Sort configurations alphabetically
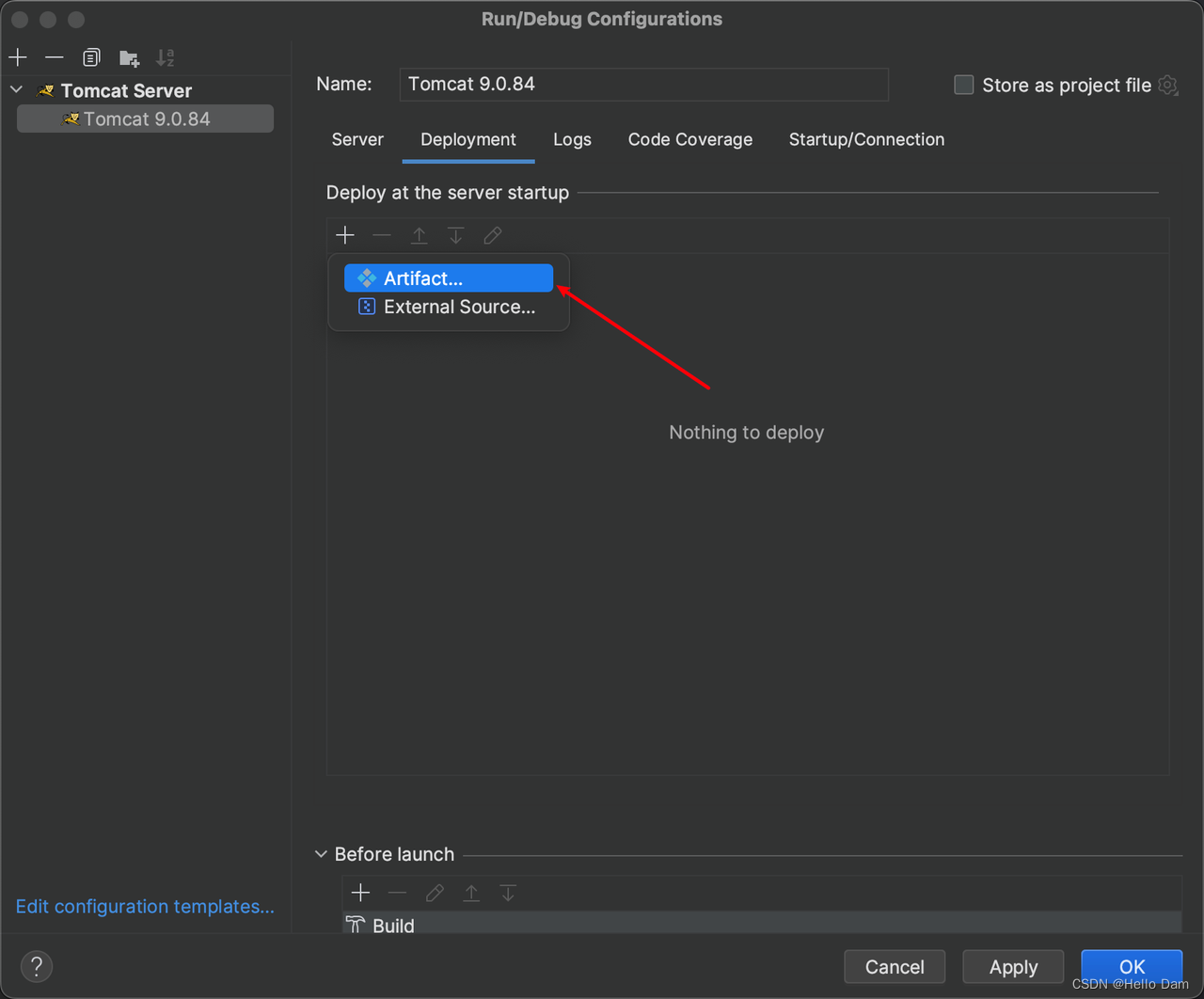The width and height of the screenshot is (1204, 999). click(x=166, y=57)
